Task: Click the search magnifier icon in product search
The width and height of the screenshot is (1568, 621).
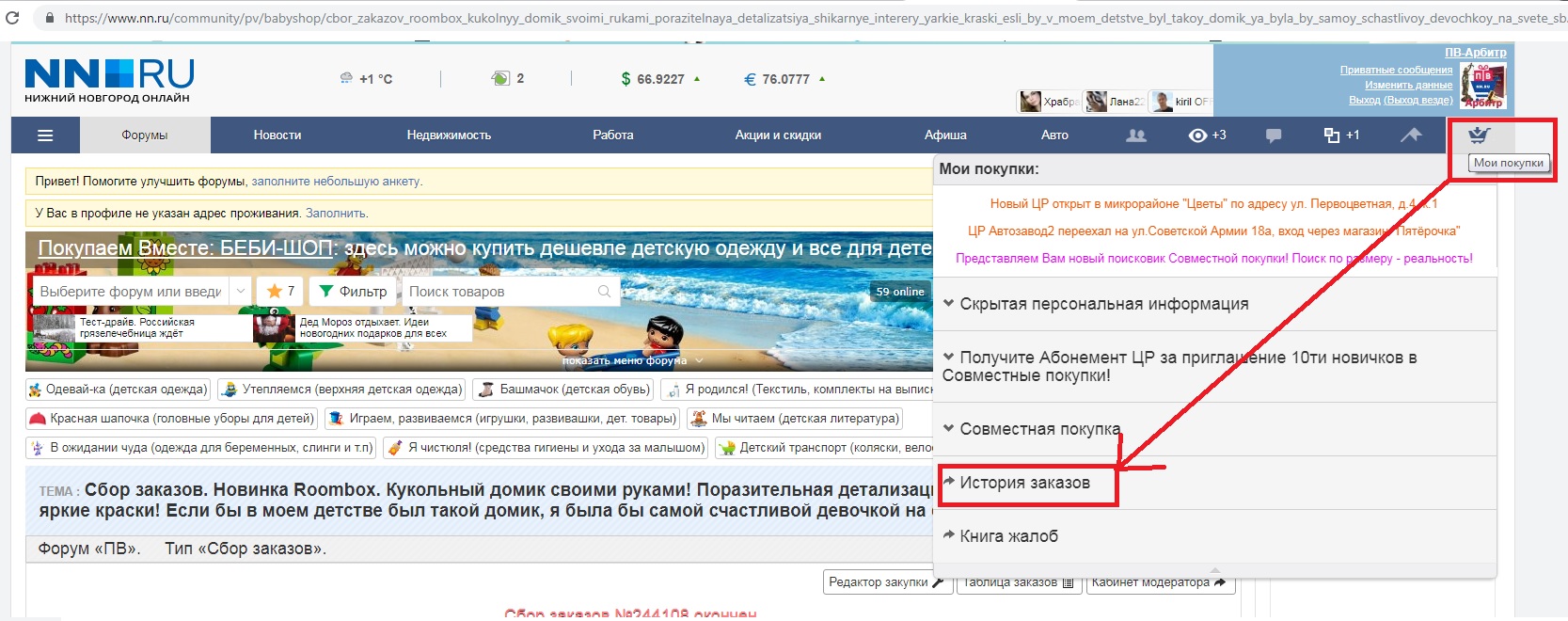Action: pos(605,292)
